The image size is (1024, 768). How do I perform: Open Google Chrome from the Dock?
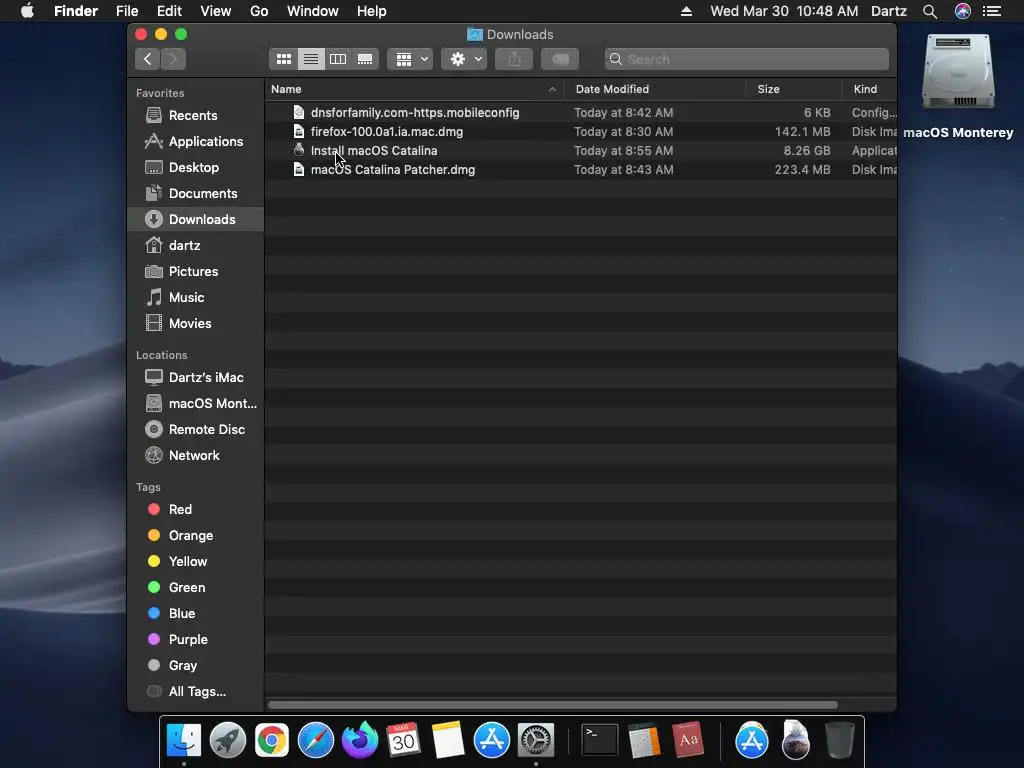pyautogui.click(x=272, y=740)
